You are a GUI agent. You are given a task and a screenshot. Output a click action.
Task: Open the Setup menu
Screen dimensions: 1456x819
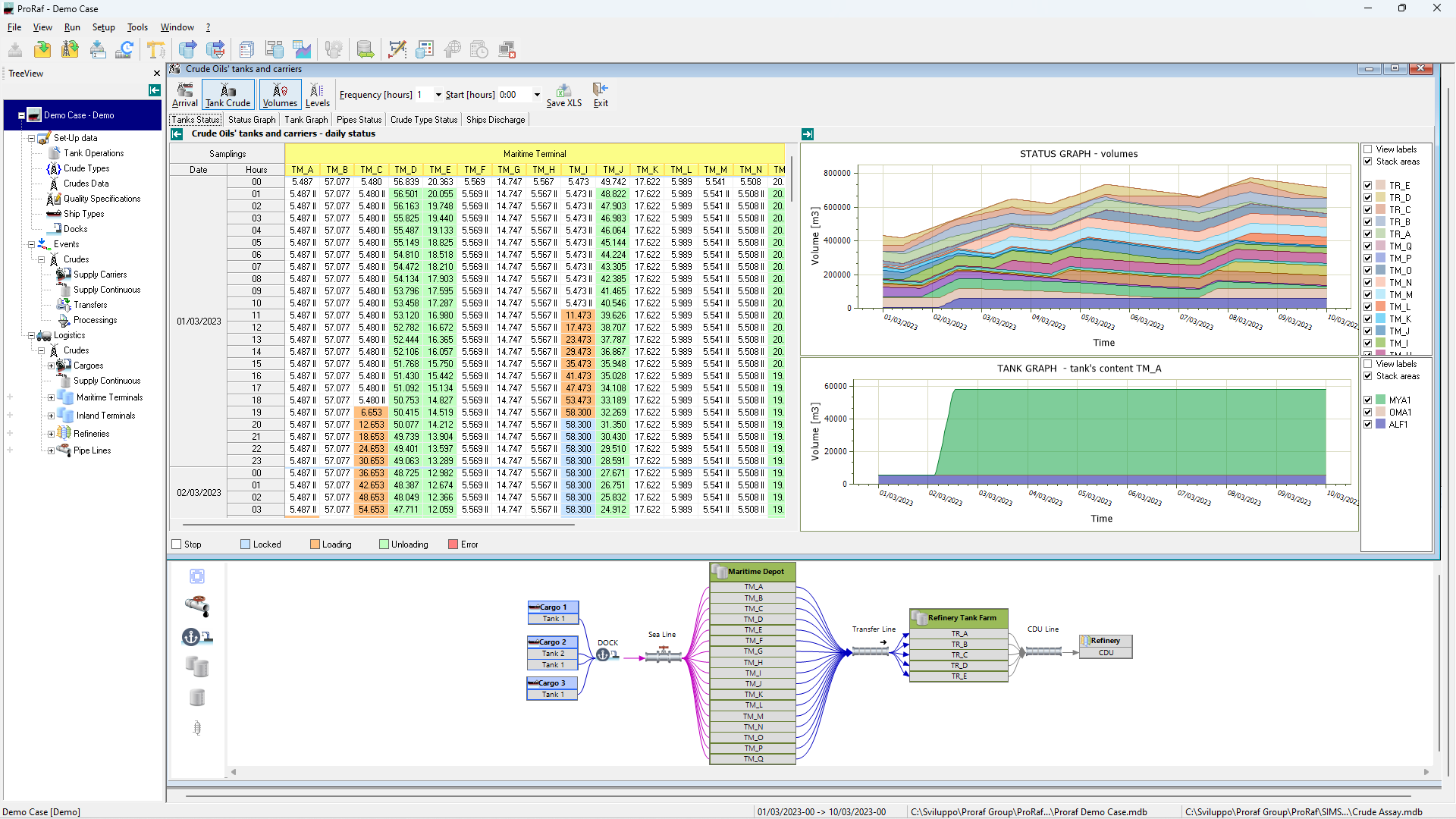103,27
